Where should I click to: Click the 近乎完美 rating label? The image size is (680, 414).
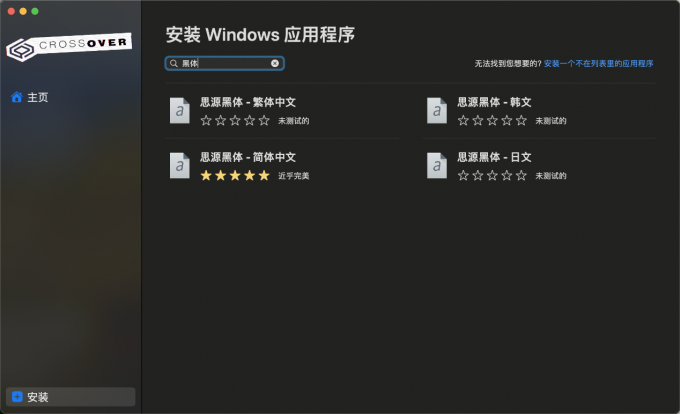pyautogui.click(x=294, y=176)
